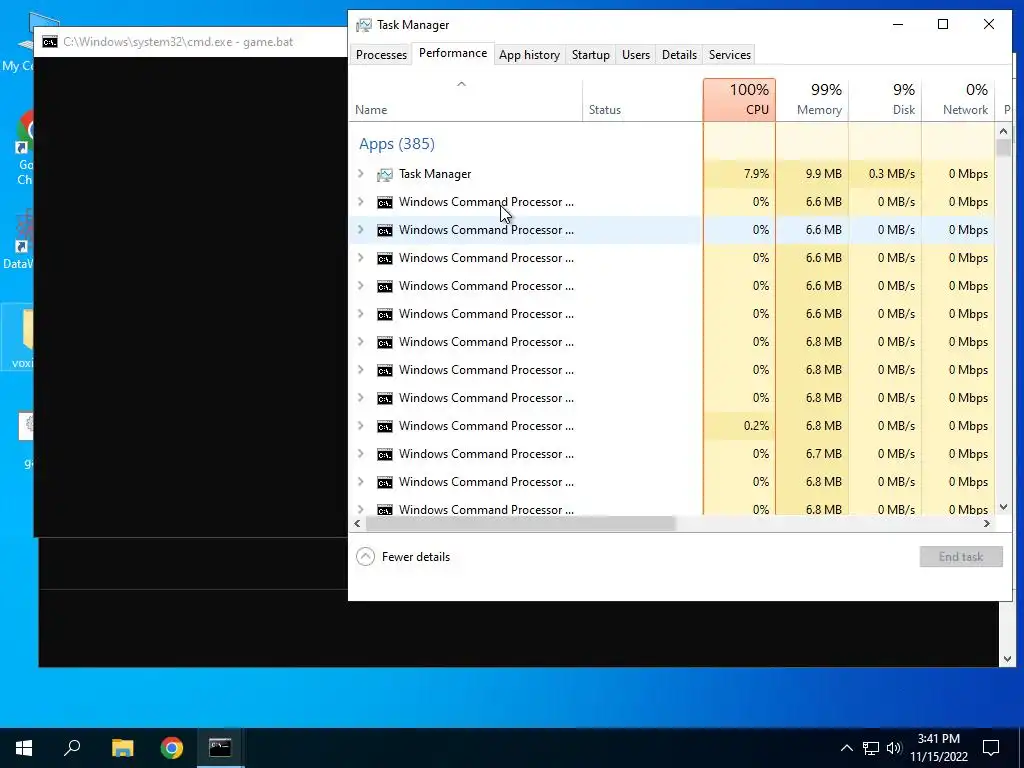This screenshot has height=768, width=1024.
Task: Collapse view with the Fewer details arrow icon
Action: point(365,556)
